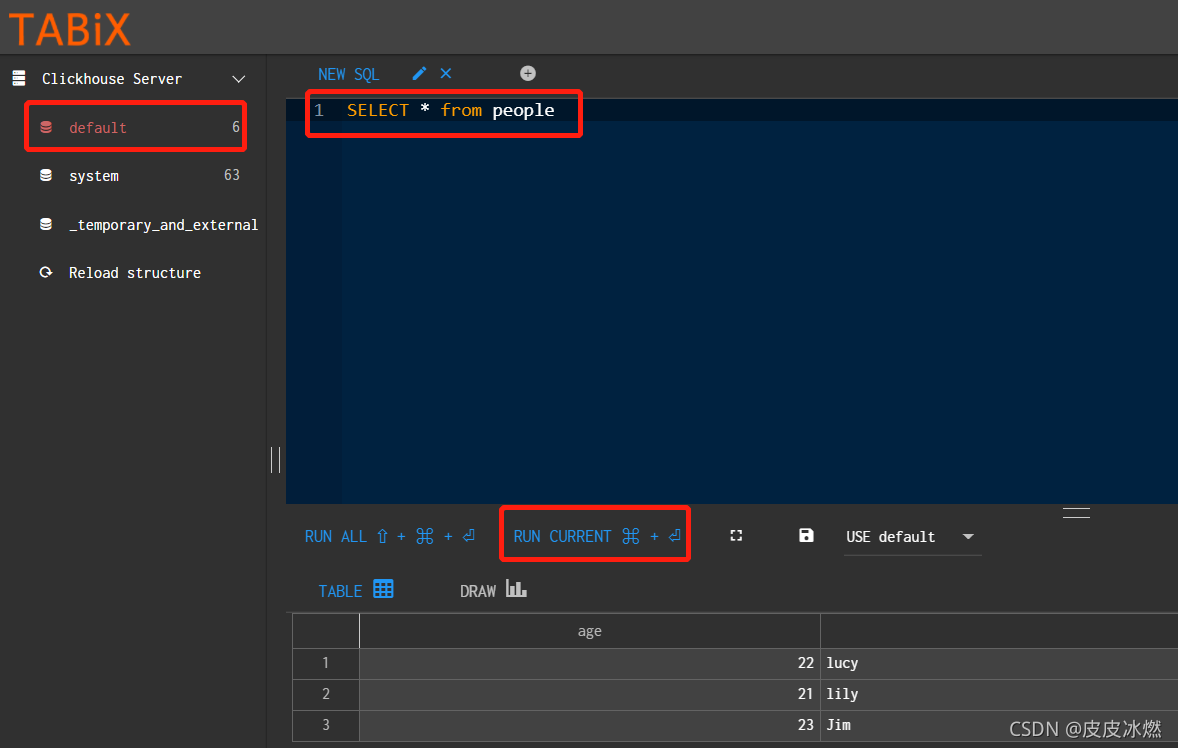This screenshot has height=748, width=1178.
Task: Click the cell with age 21
Action: tap(590, 694)
